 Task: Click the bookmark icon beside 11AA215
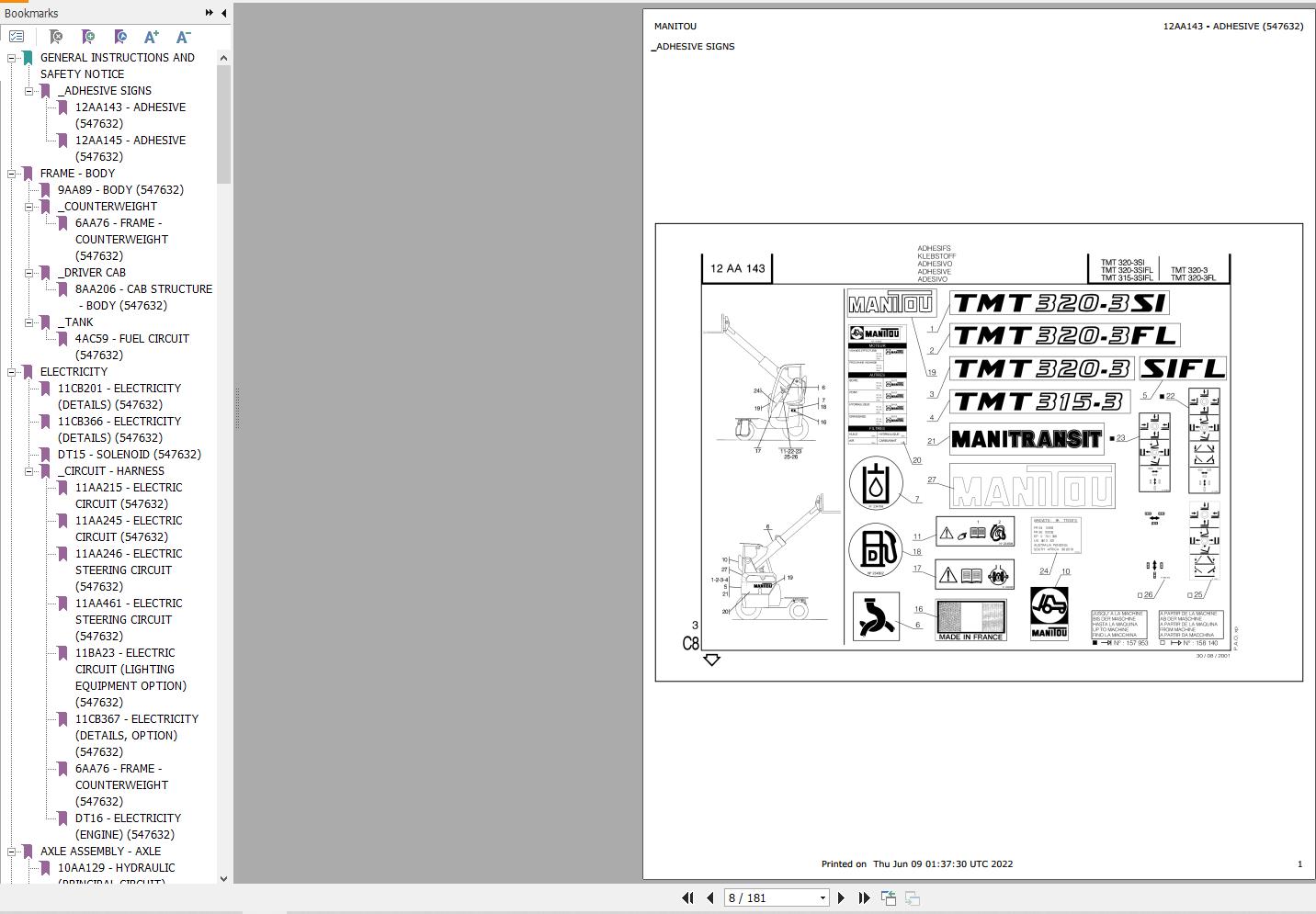(62, 488)
